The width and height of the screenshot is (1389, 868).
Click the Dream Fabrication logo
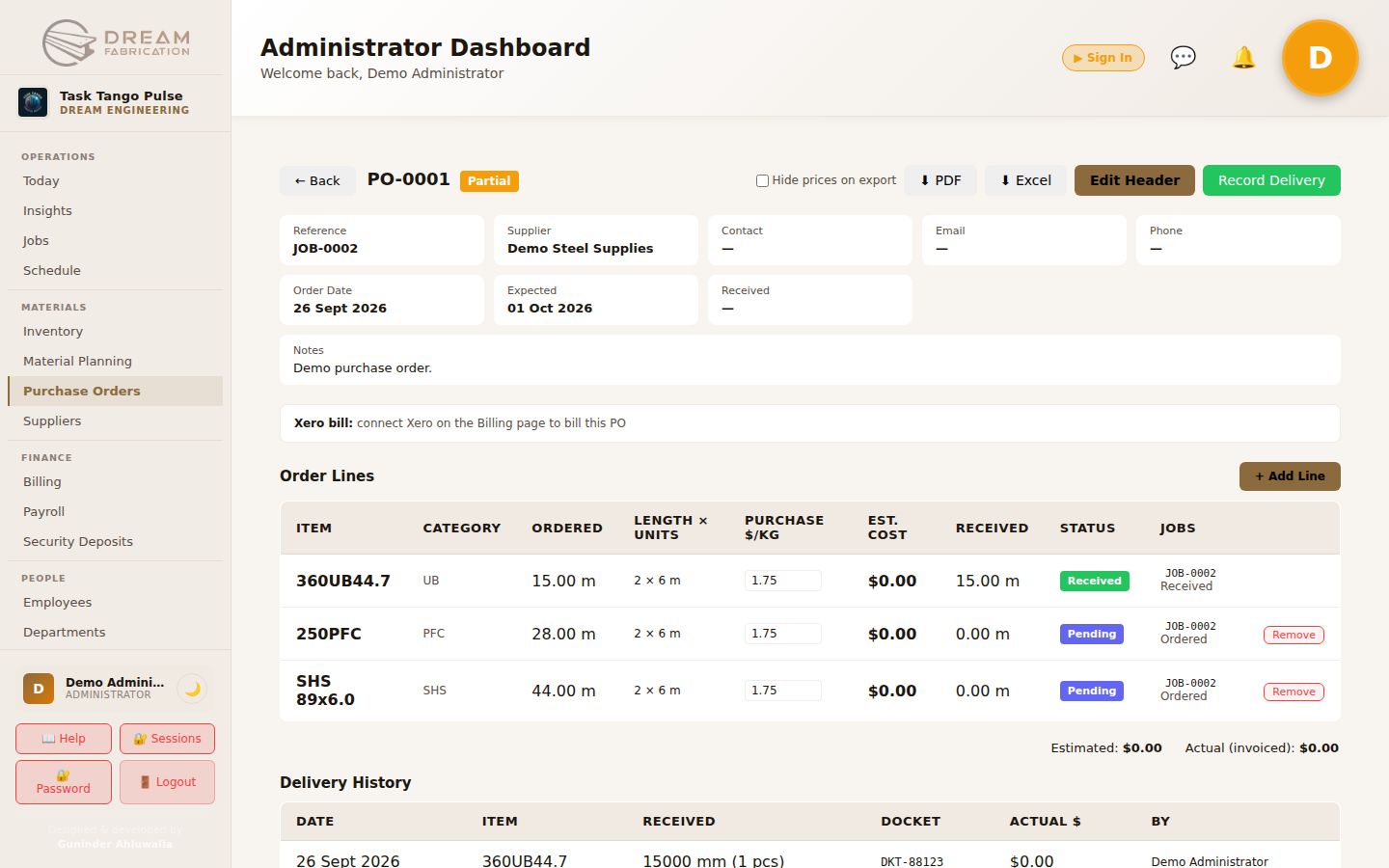point(116,42)
